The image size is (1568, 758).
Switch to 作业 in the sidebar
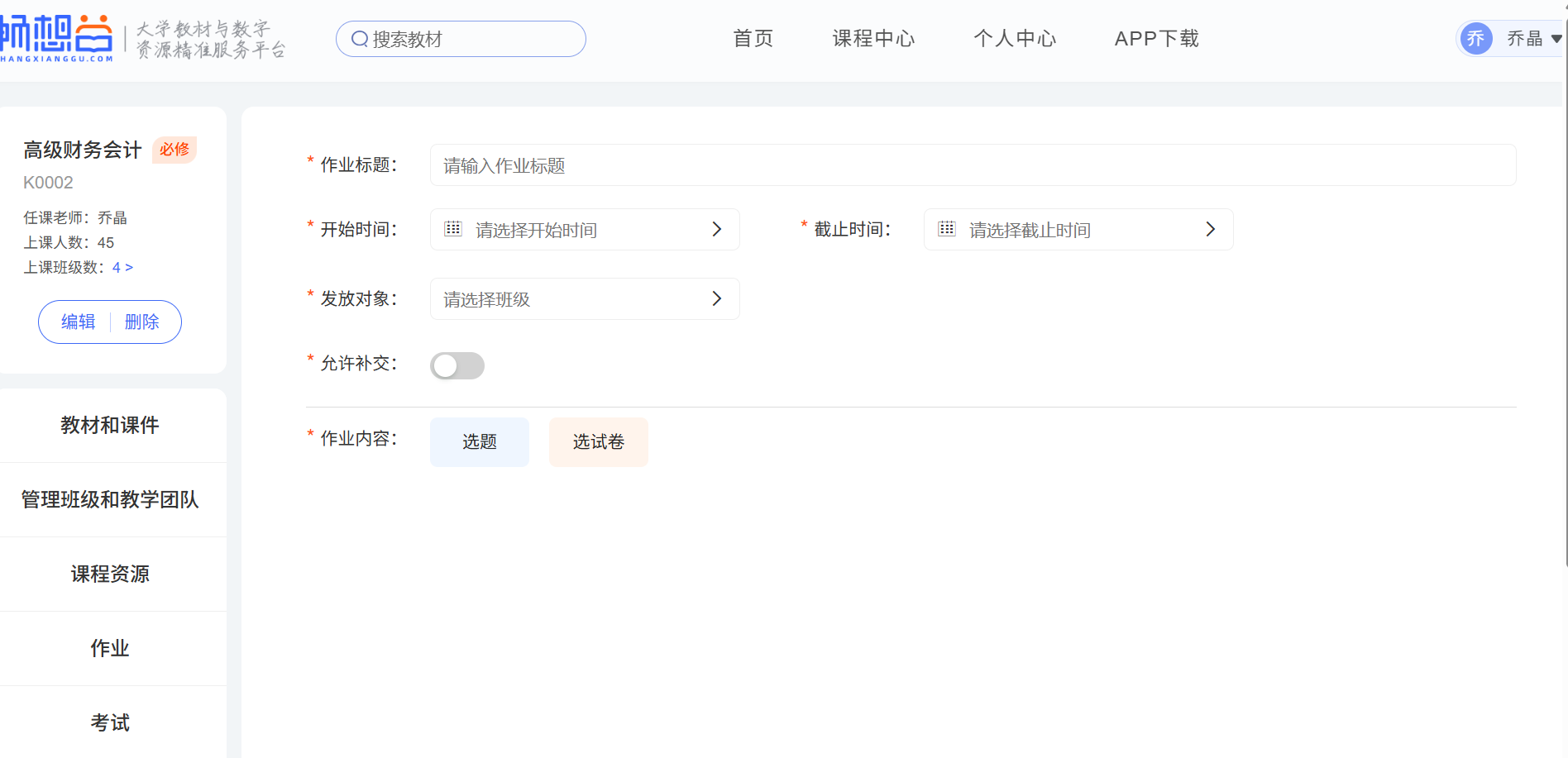pyautogui.click(x=110, y=648)
